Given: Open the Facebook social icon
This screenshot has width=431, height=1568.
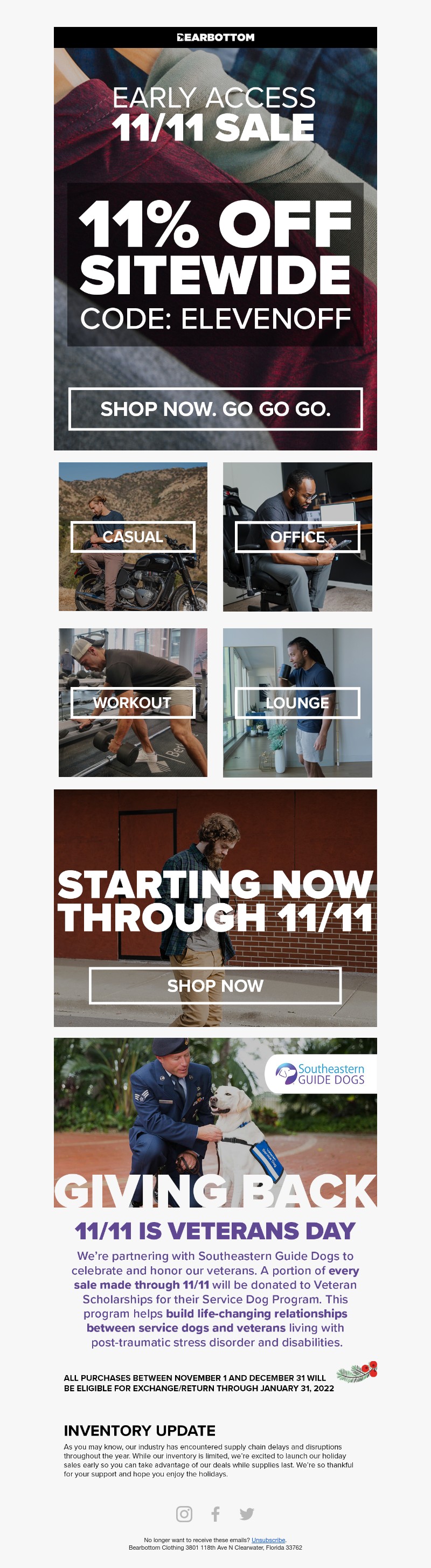Looking at the screenshot, I should (215, 1514).
